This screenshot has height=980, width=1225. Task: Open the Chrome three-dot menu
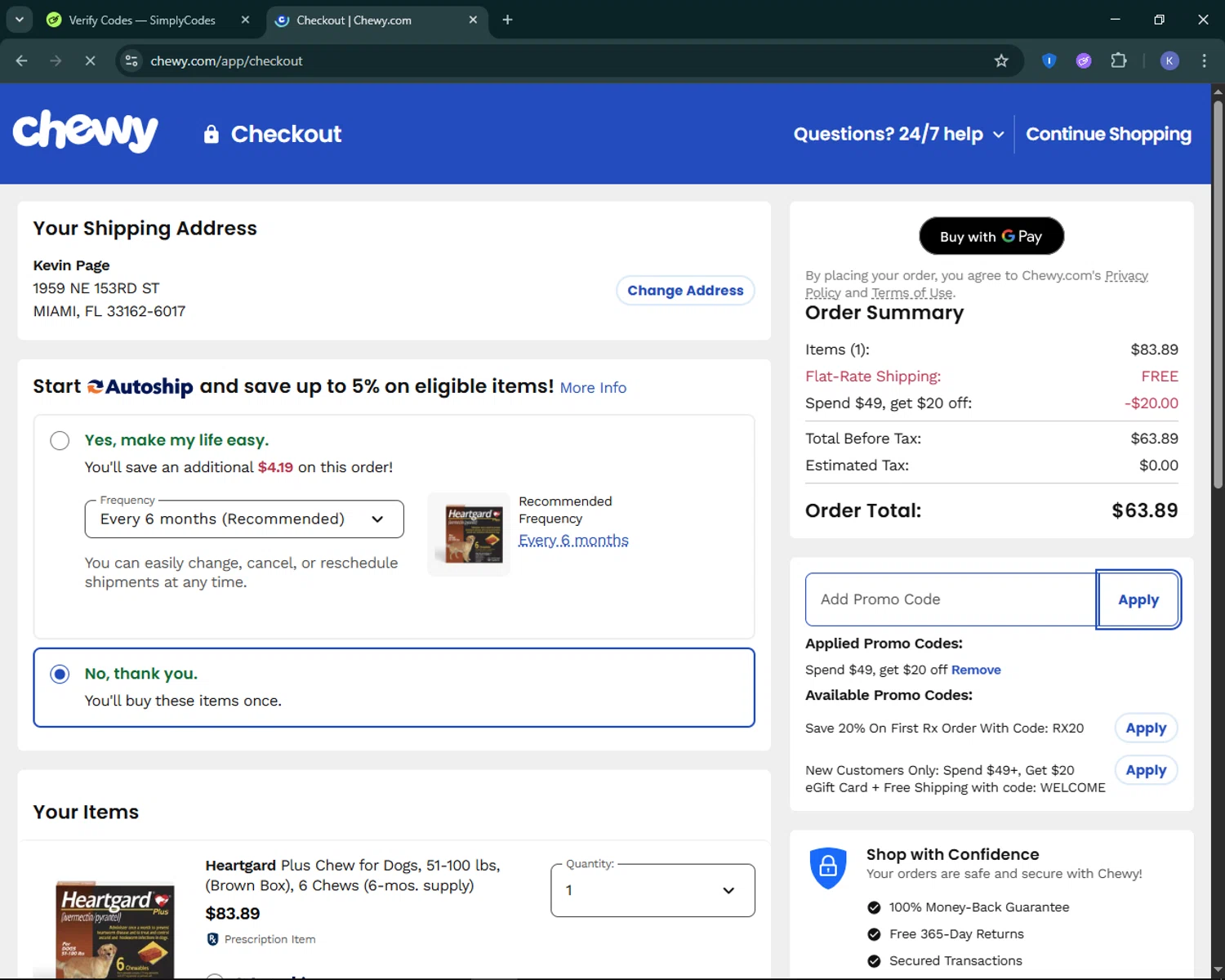[x=1204, y=61]
